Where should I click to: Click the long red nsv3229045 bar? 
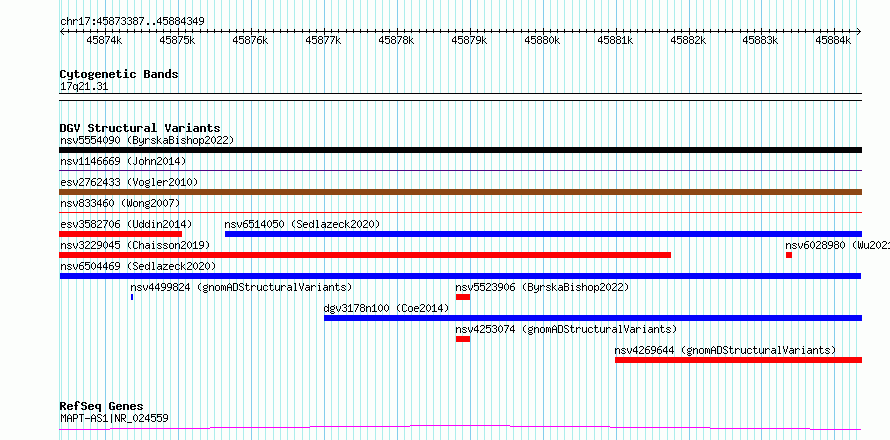[365, 255]
